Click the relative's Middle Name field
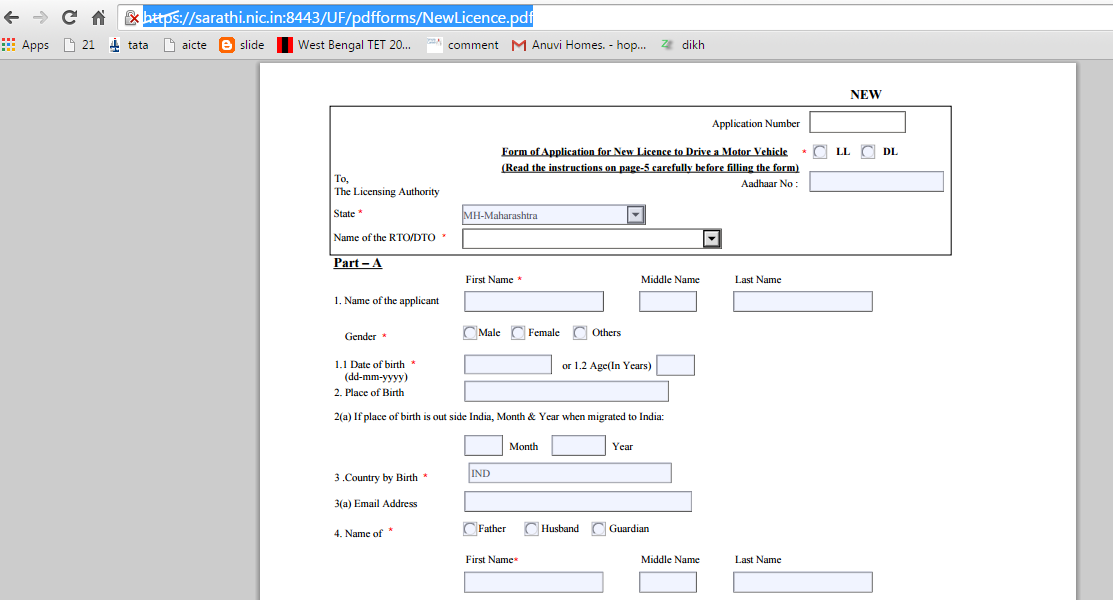 click(668, 582)
